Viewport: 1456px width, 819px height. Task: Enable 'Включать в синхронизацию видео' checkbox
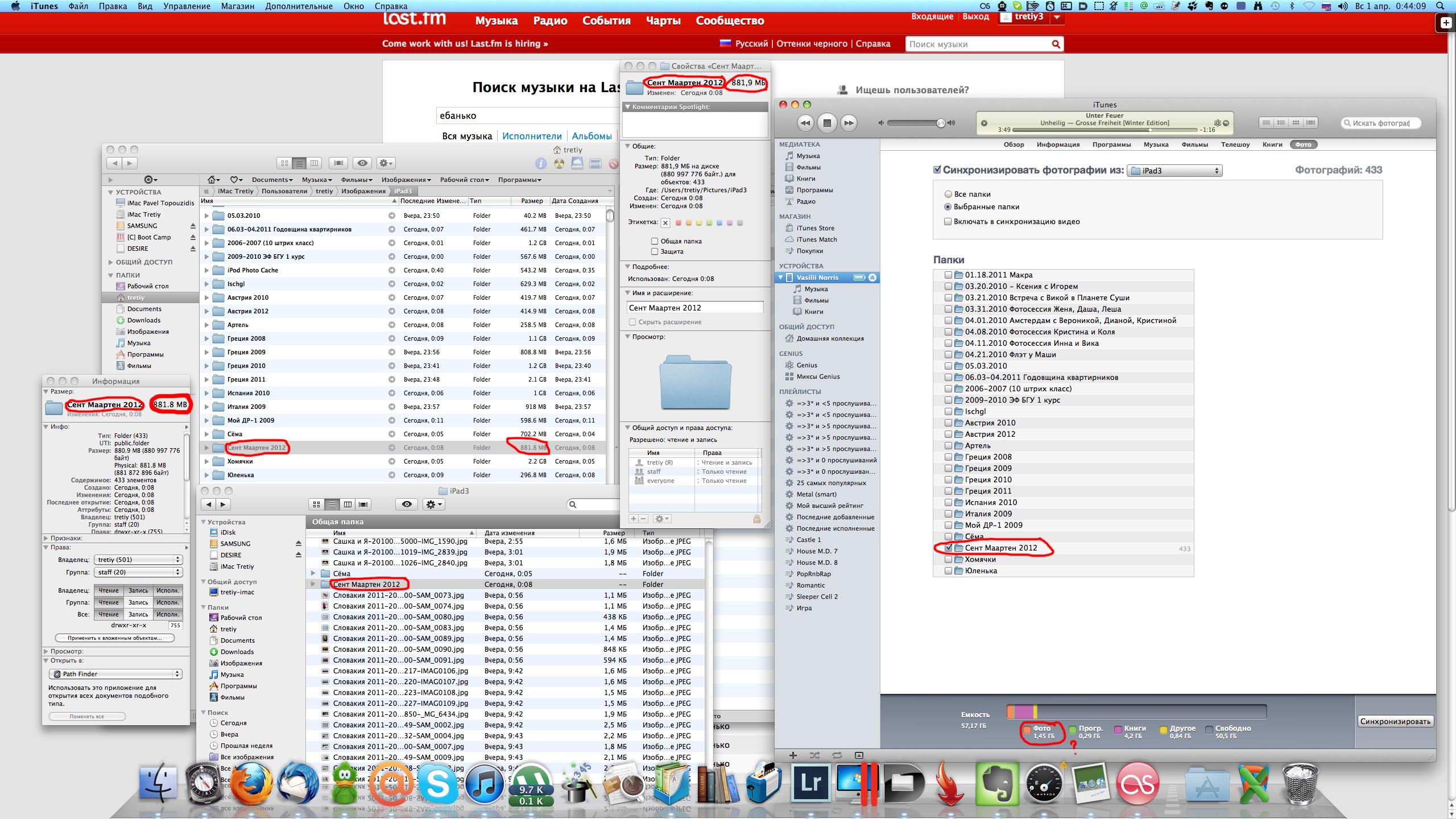(x=948, y=222)
